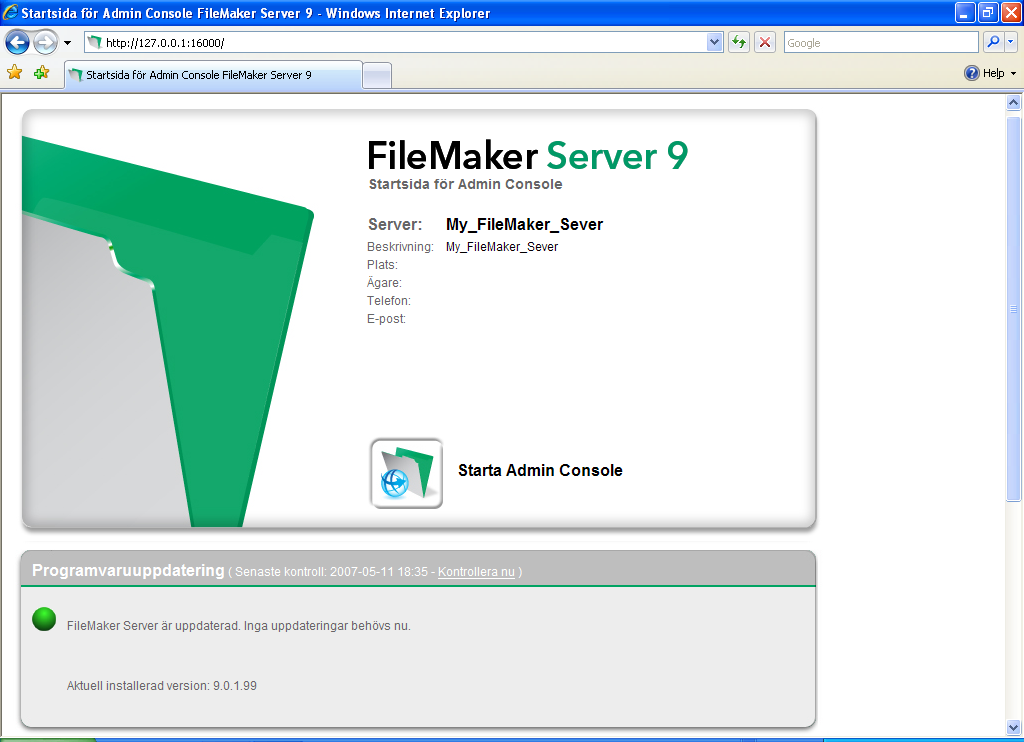Viewport: 1024px width, 742px height.
Task: Click the Back navigation arrow
Action: point(17,43)
